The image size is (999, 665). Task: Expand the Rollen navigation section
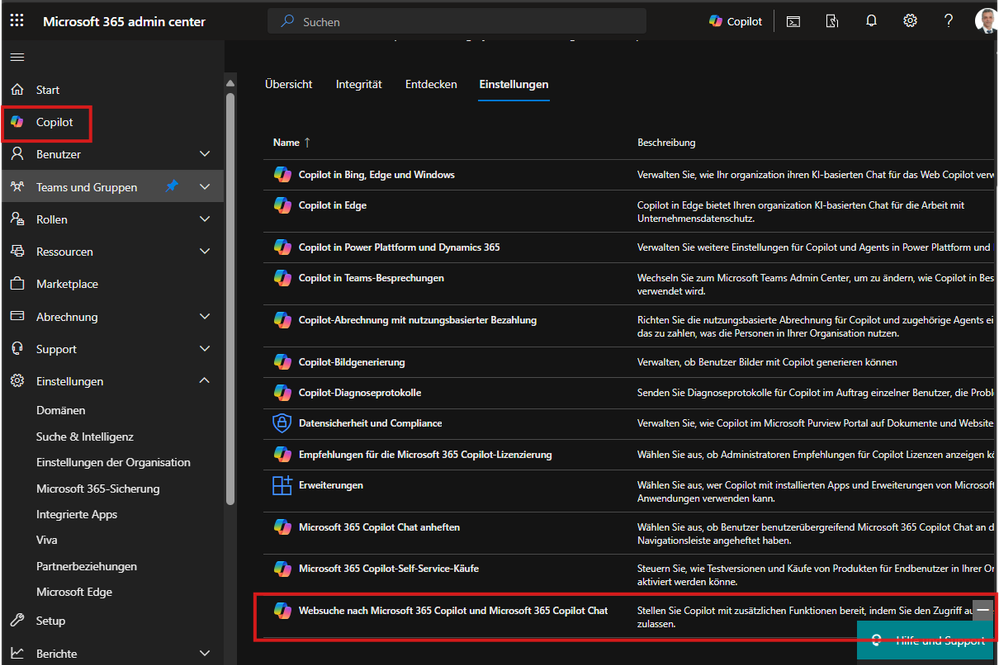coord(205,219)
